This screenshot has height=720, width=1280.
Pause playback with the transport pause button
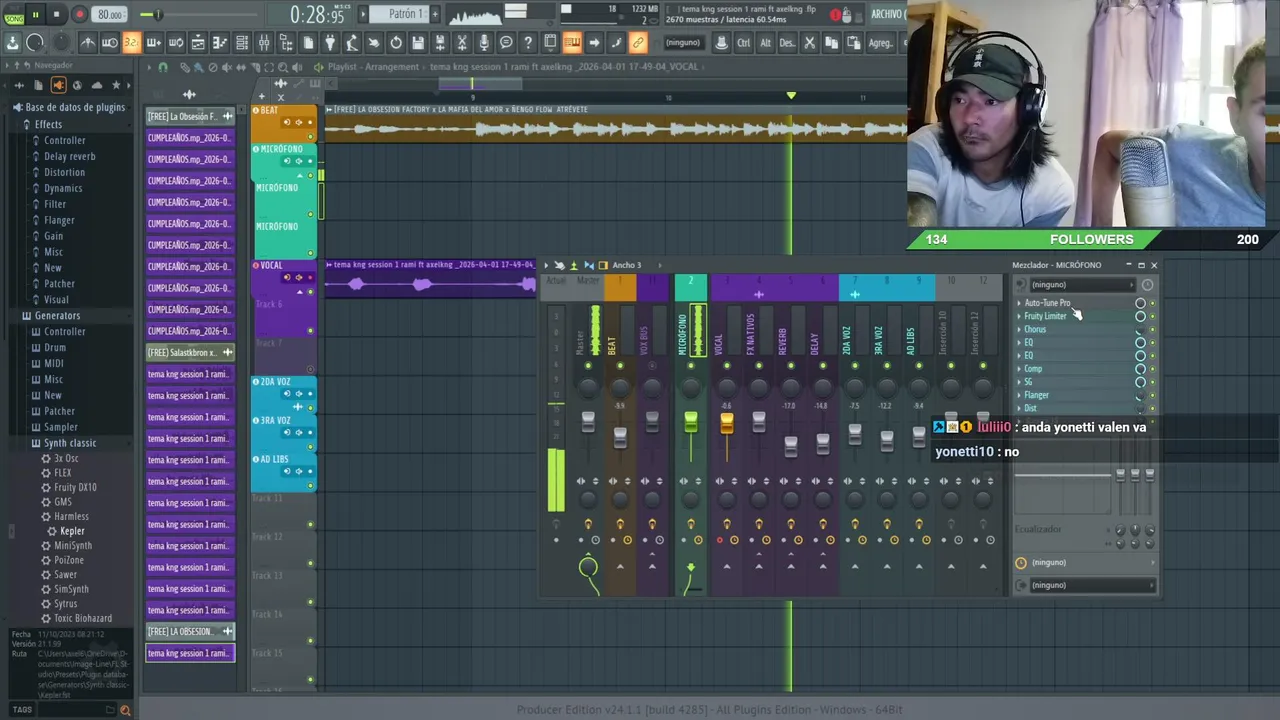(35, 14)
